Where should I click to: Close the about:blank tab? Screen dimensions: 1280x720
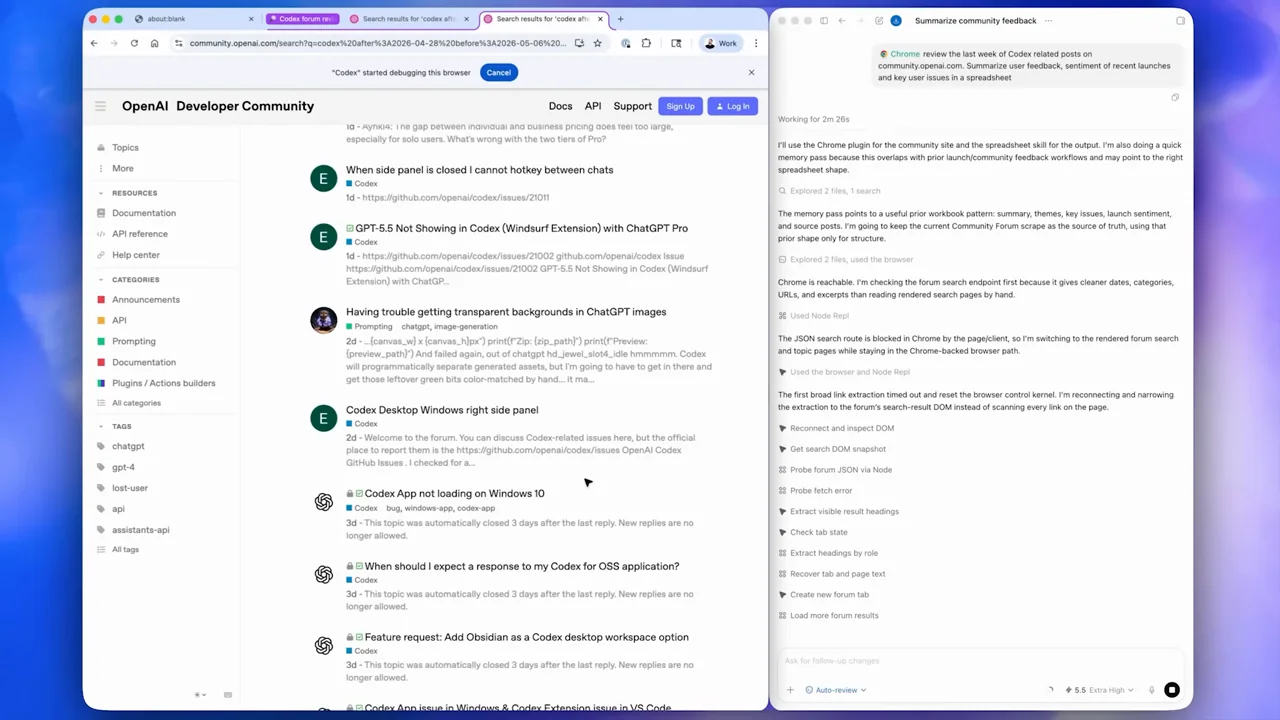click(x=251, y=19)
